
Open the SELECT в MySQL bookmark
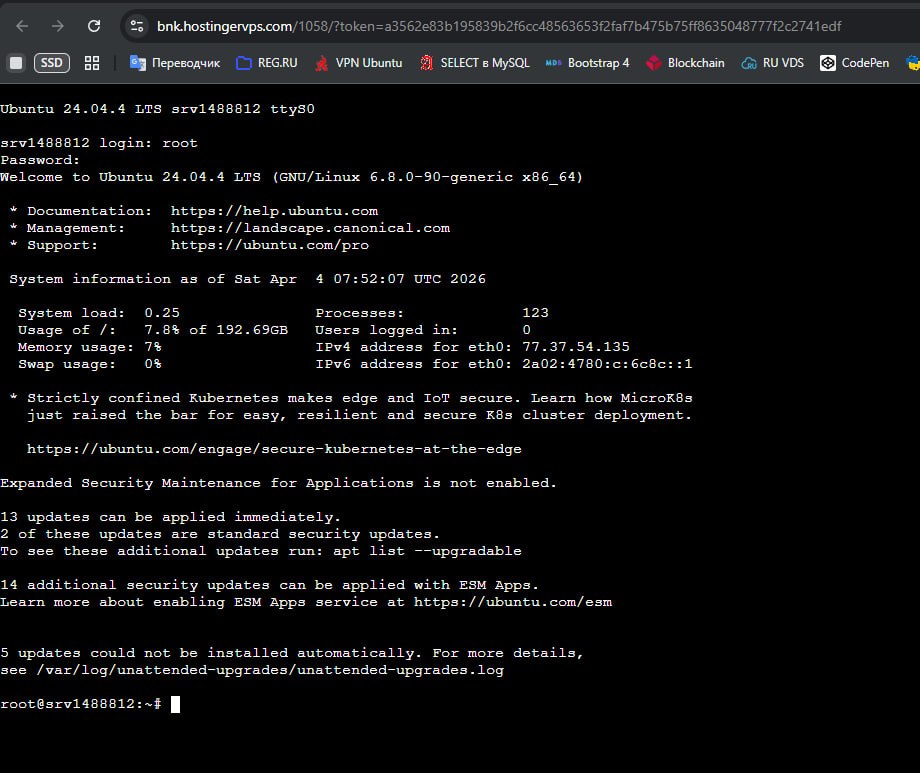(x=474, y=63)
